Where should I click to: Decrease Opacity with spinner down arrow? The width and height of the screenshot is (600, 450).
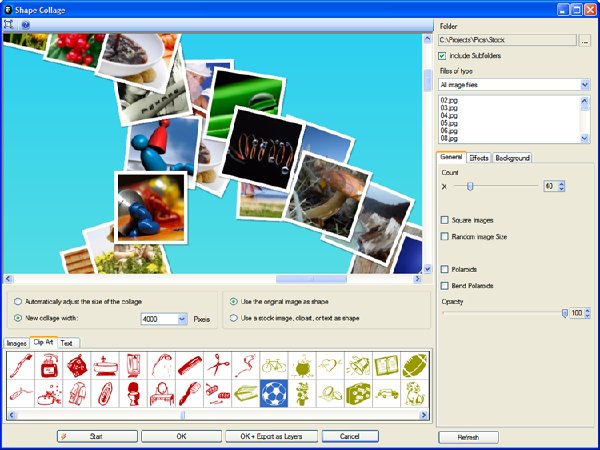pyautogui.click(x=588, y=316)
